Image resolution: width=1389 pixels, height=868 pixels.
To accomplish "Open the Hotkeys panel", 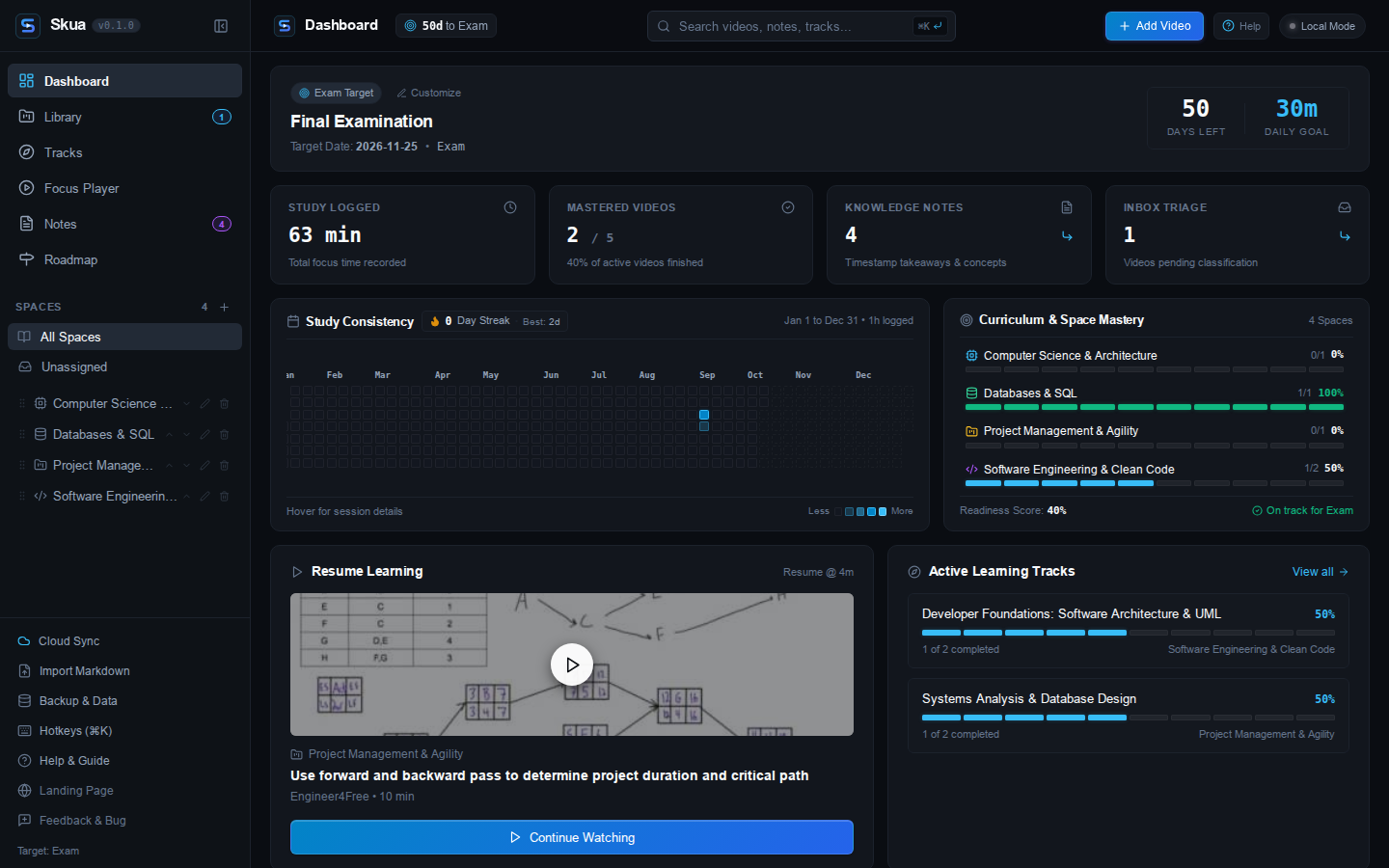I will [124, 731].
